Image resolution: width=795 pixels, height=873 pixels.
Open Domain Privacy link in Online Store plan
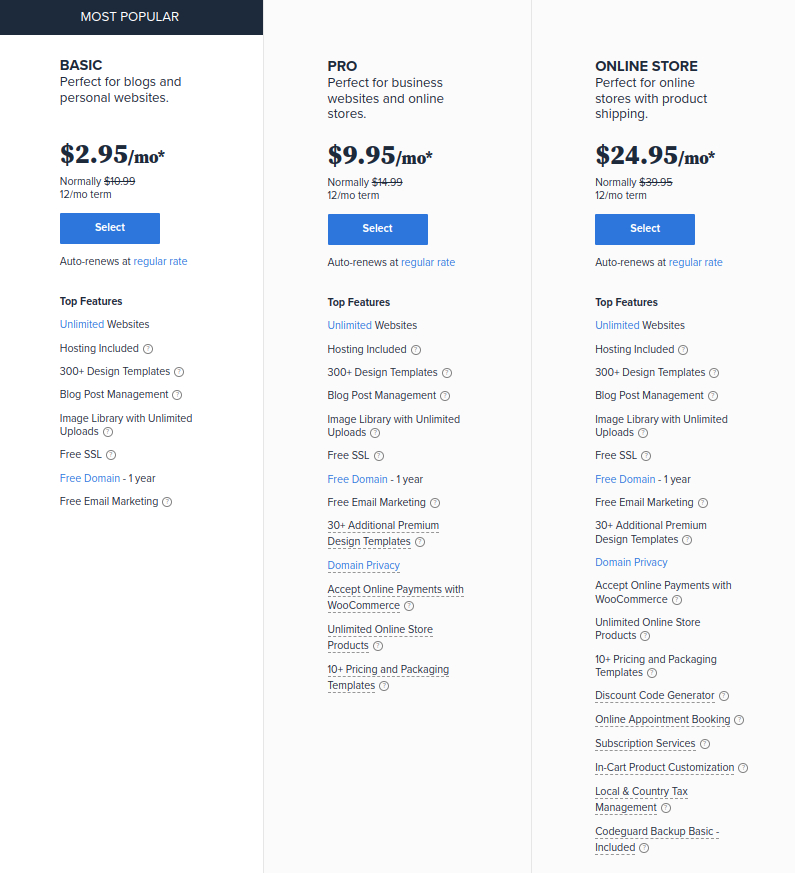631,563
